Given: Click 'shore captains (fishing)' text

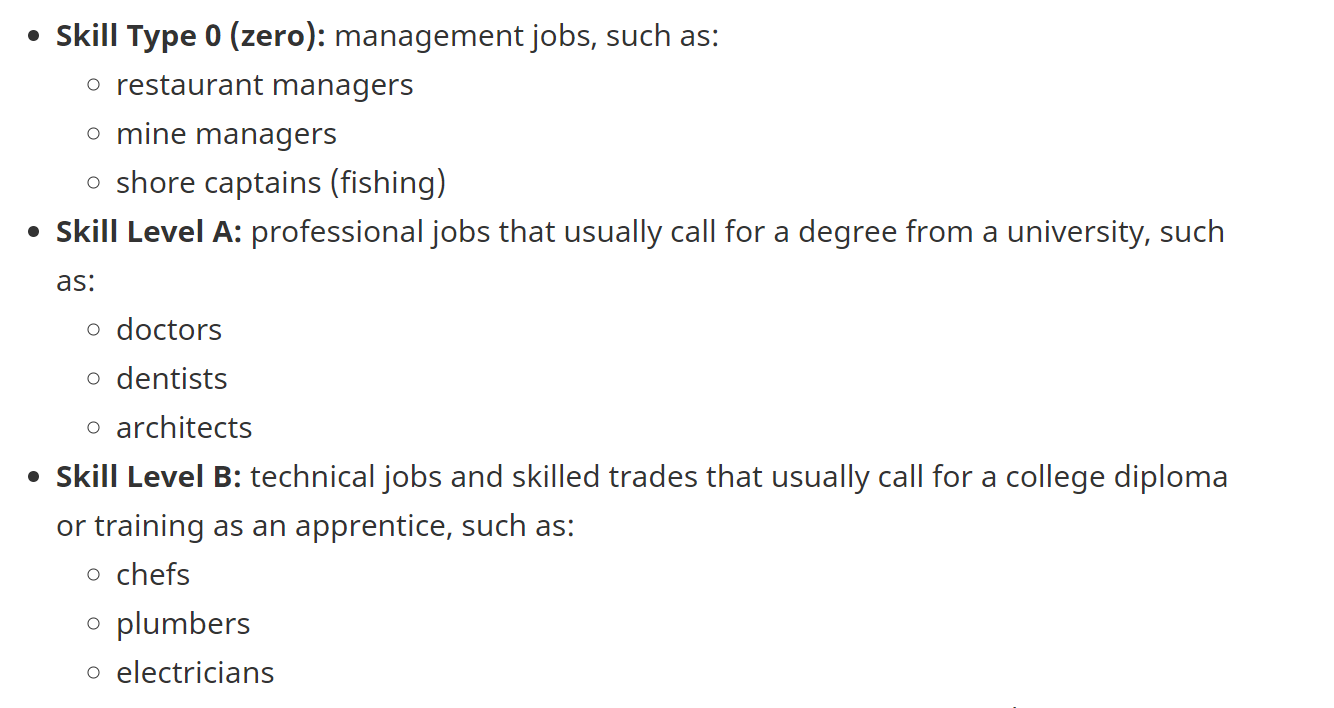Looking at the screenshot, I should [280, 183].
